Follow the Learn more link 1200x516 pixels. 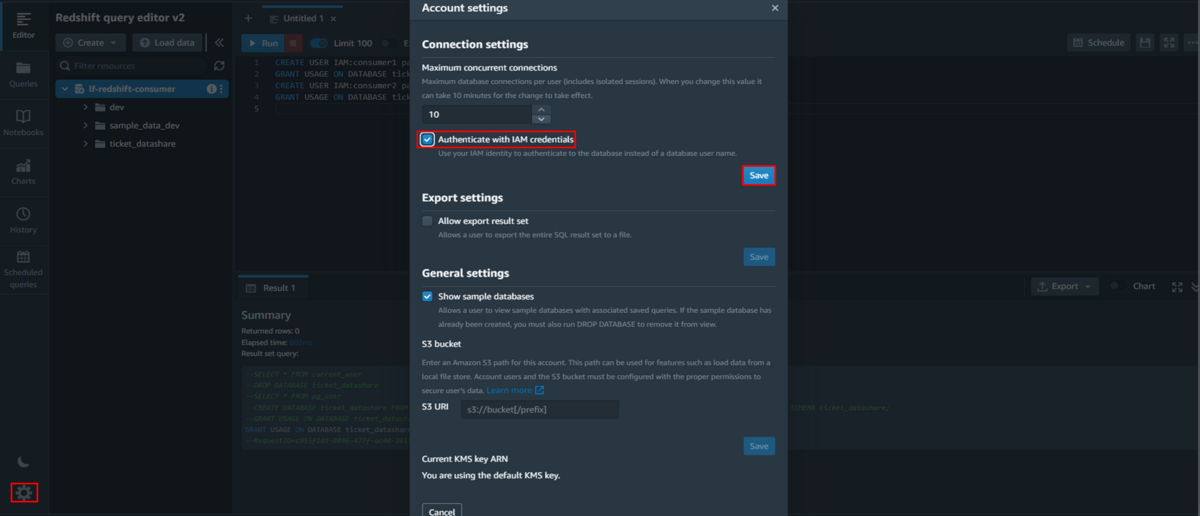[515, 390]
